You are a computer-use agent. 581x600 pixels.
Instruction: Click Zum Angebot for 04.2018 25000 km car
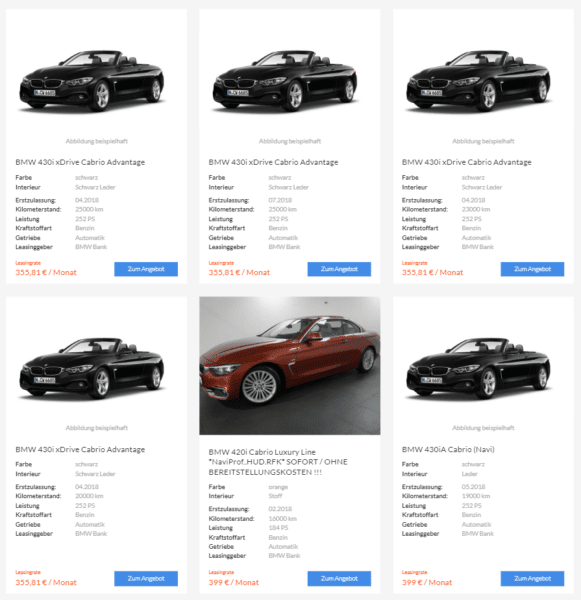point(146,269)
